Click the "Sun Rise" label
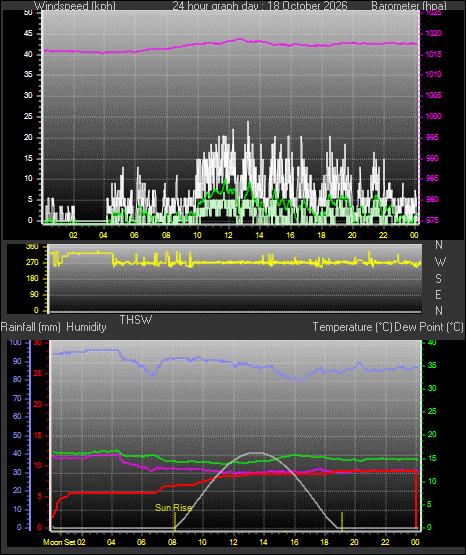The image size is (466, 555). (173, 508)
